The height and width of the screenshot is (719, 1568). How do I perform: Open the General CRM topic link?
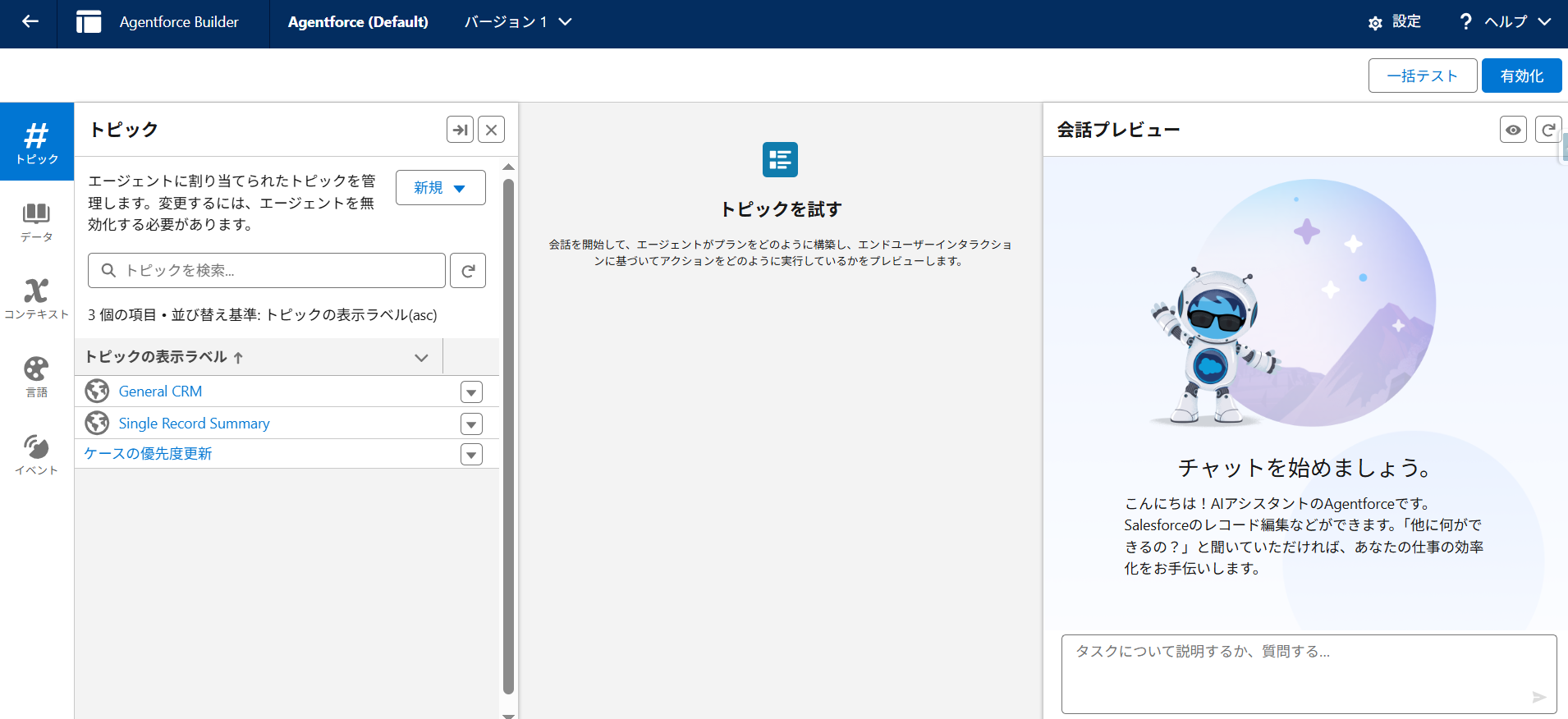click(x=160, y=392)
